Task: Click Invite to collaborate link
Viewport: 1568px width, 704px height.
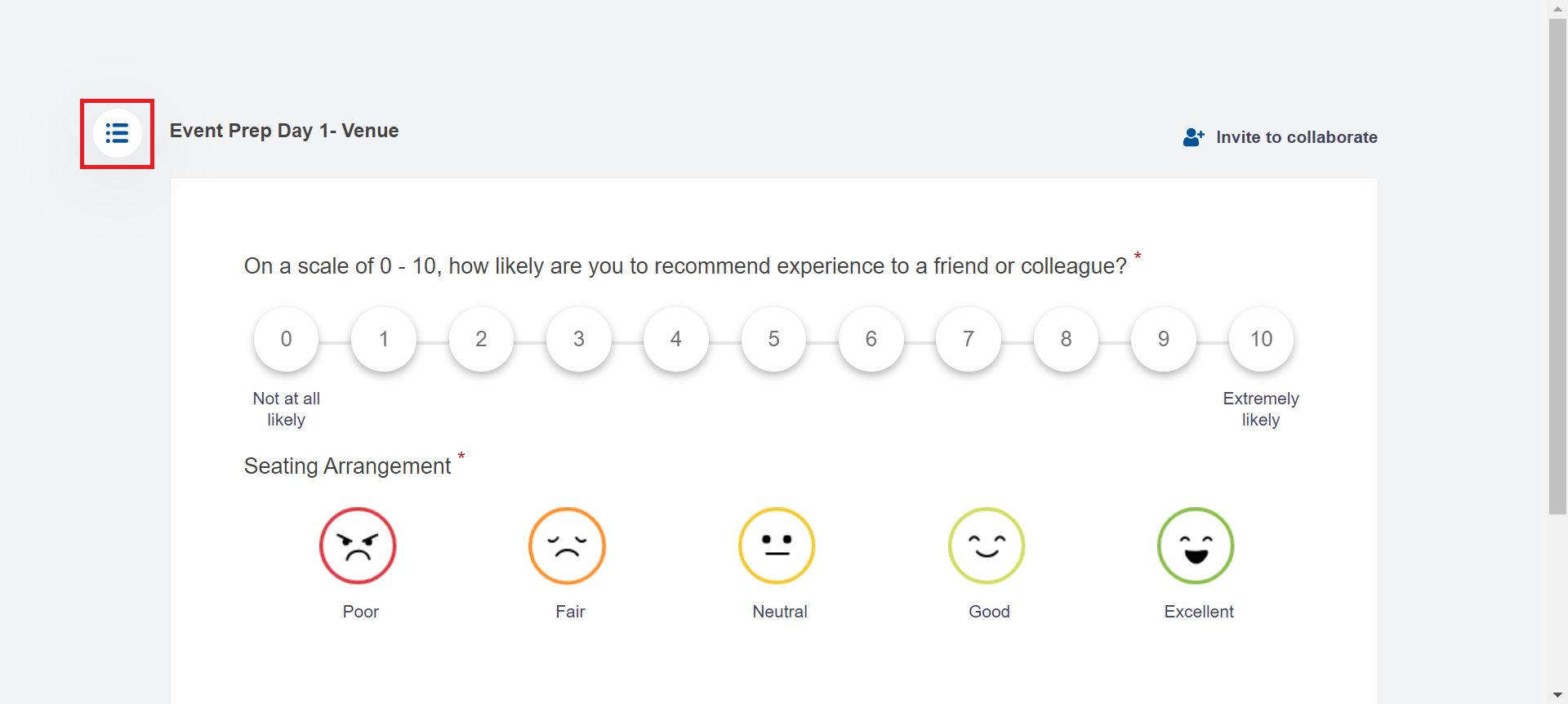Action: click(1296, 137)
